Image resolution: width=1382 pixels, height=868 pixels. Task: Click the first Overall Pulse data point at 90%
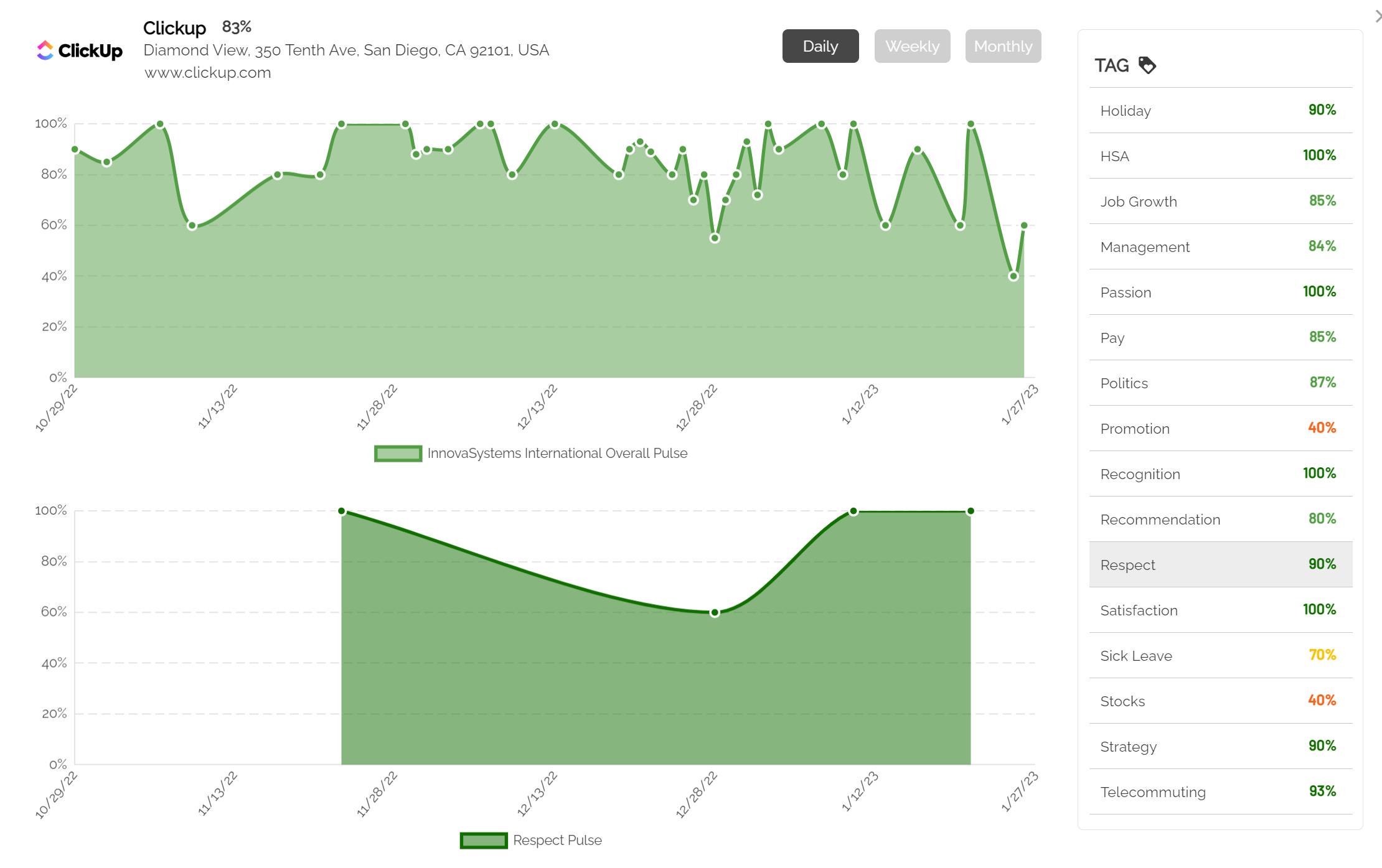pyautogui.click(x=75, y=149)
